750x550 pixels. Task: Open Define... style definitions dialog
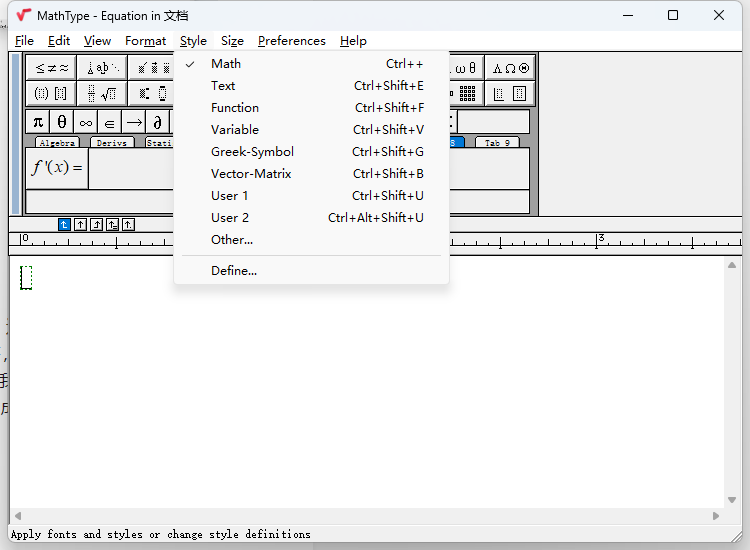(x=311, y=271)
